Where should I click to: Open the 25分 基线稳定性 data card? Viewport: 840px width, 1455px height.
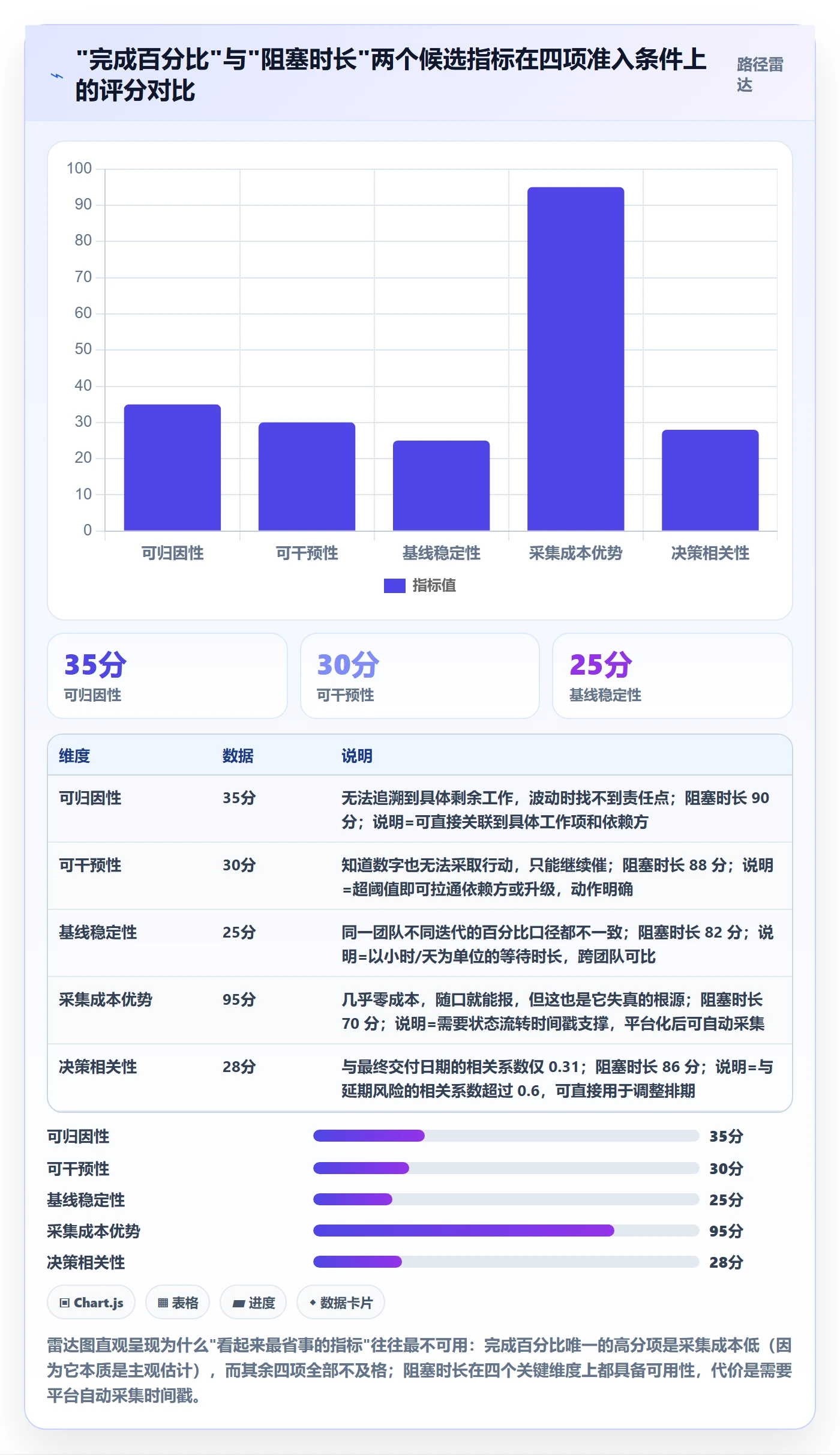(x=673, y=676)
